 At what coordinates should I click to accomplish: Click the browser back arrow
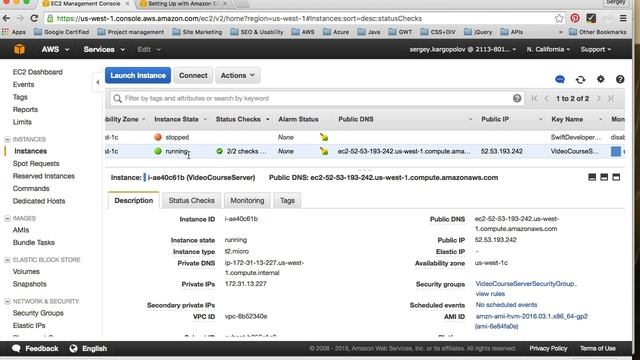pos(6,18)
